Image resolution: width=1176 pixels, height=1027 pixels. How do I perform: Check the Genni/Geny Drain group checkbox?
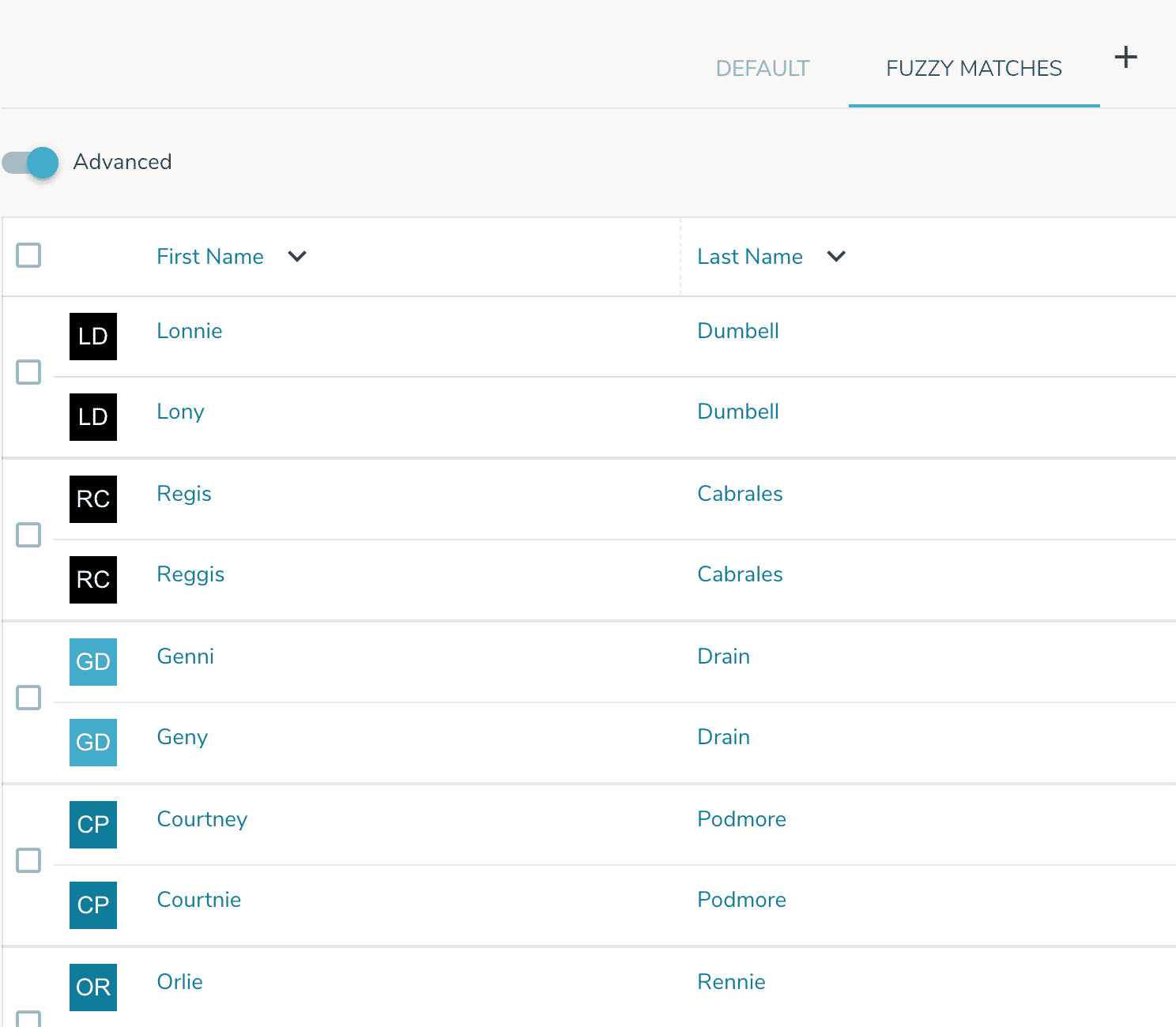coord(28,698)
